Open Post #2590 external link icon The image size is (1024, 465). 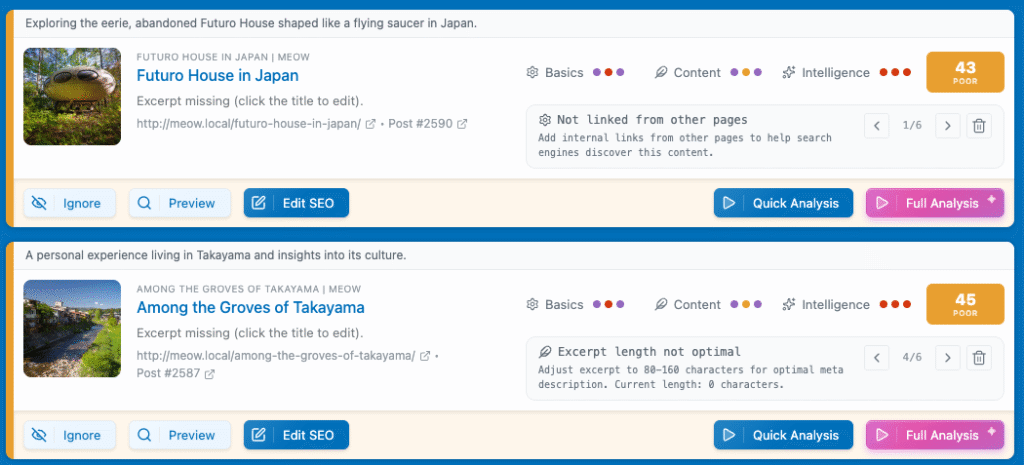pos(462,124)
